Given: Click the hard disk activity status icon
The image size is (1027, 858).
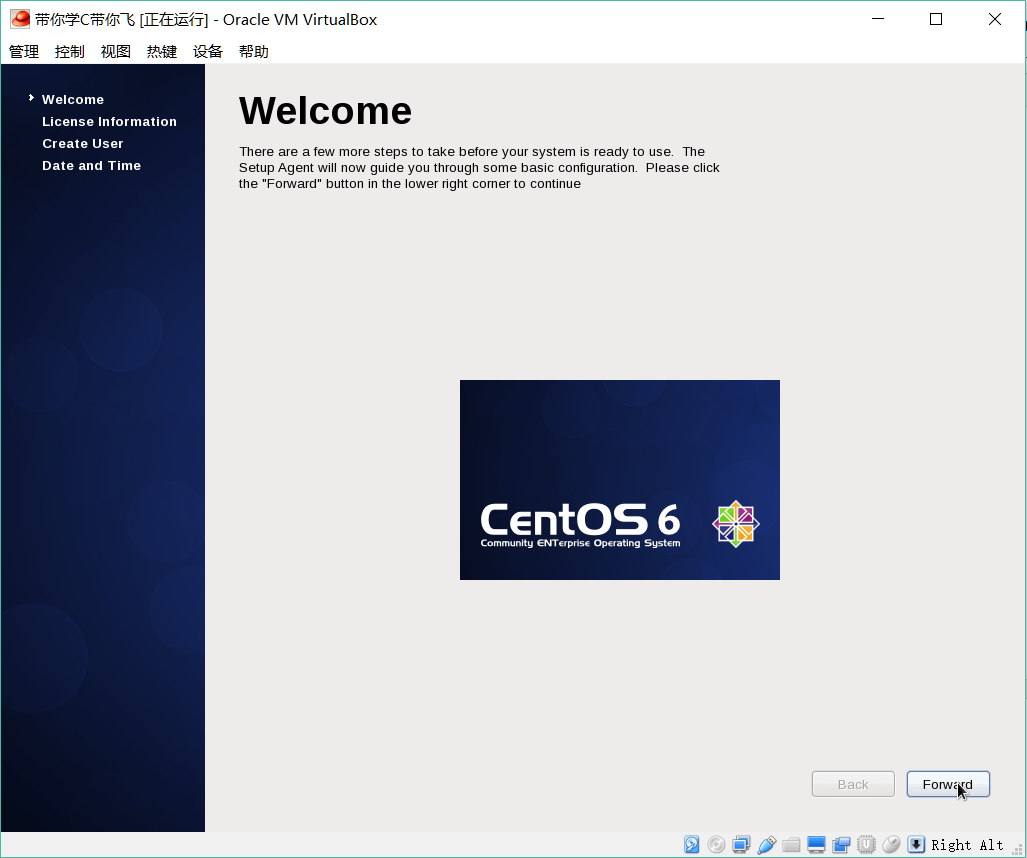Looking at the screenshot, I should point(692,845).
